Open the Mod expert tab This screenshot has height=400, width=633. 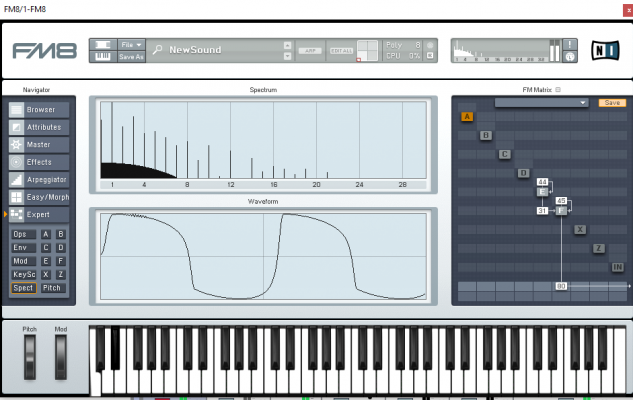pos(23,261)
